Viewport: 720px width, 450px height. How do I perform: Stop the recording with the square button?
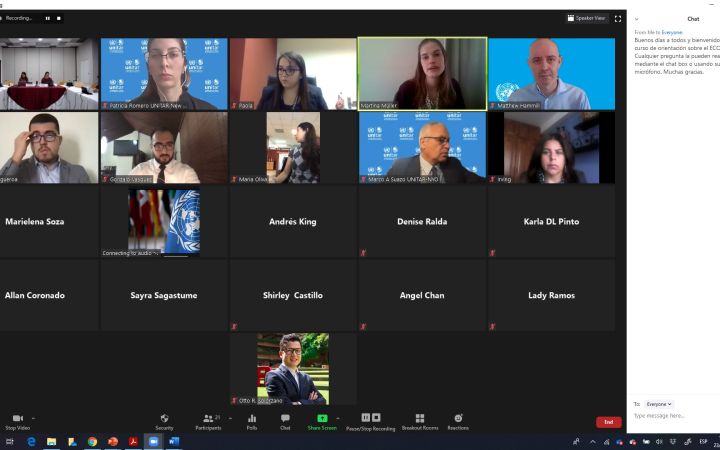tap(58, 18)
